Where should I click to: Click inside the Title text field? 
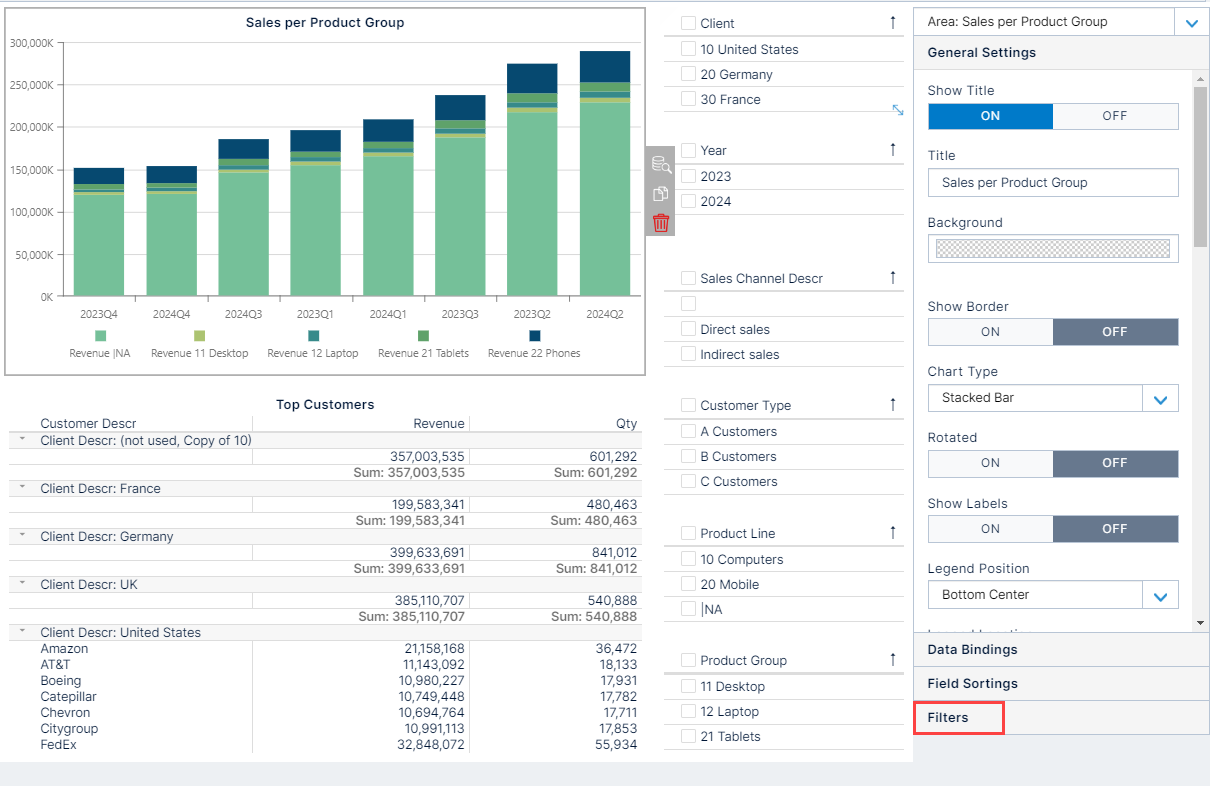tap(1052, 182)
